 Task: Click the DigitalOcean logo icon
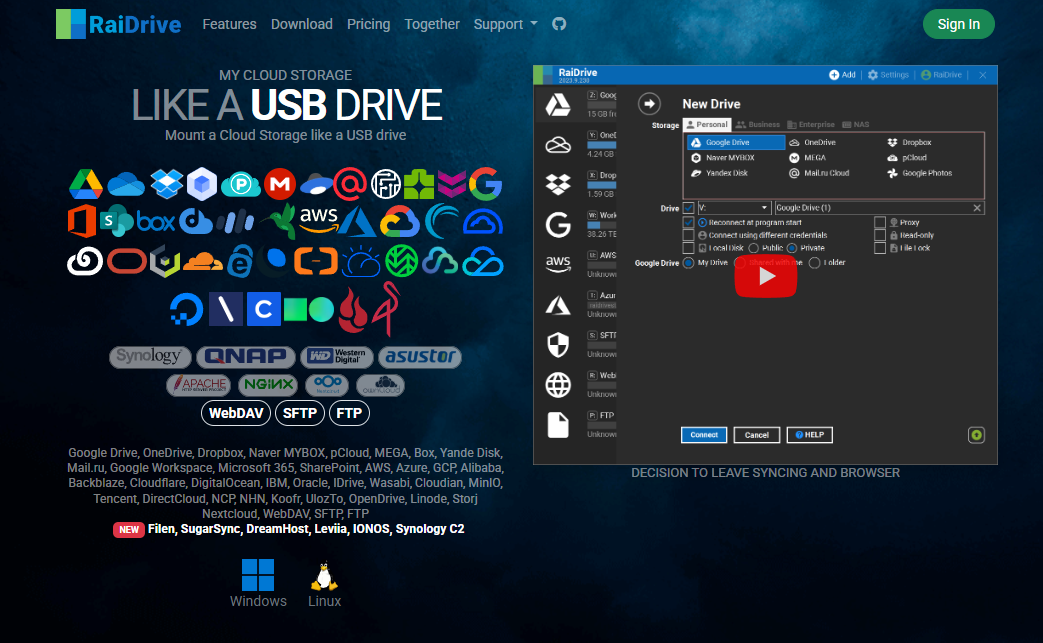[x=187, y=309]
